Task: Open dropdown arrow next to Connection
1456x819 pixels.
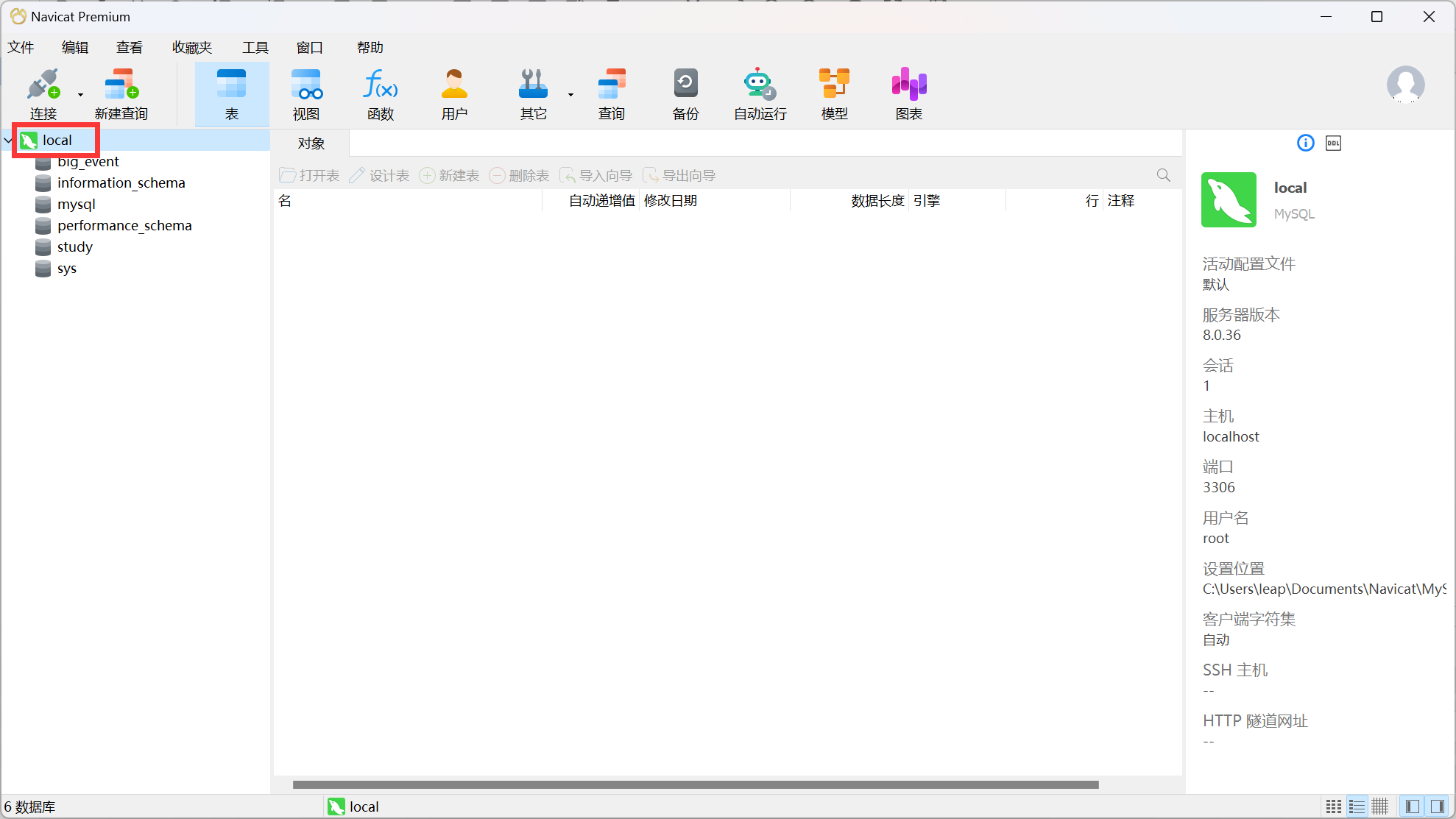Action: tap(80, 94)
